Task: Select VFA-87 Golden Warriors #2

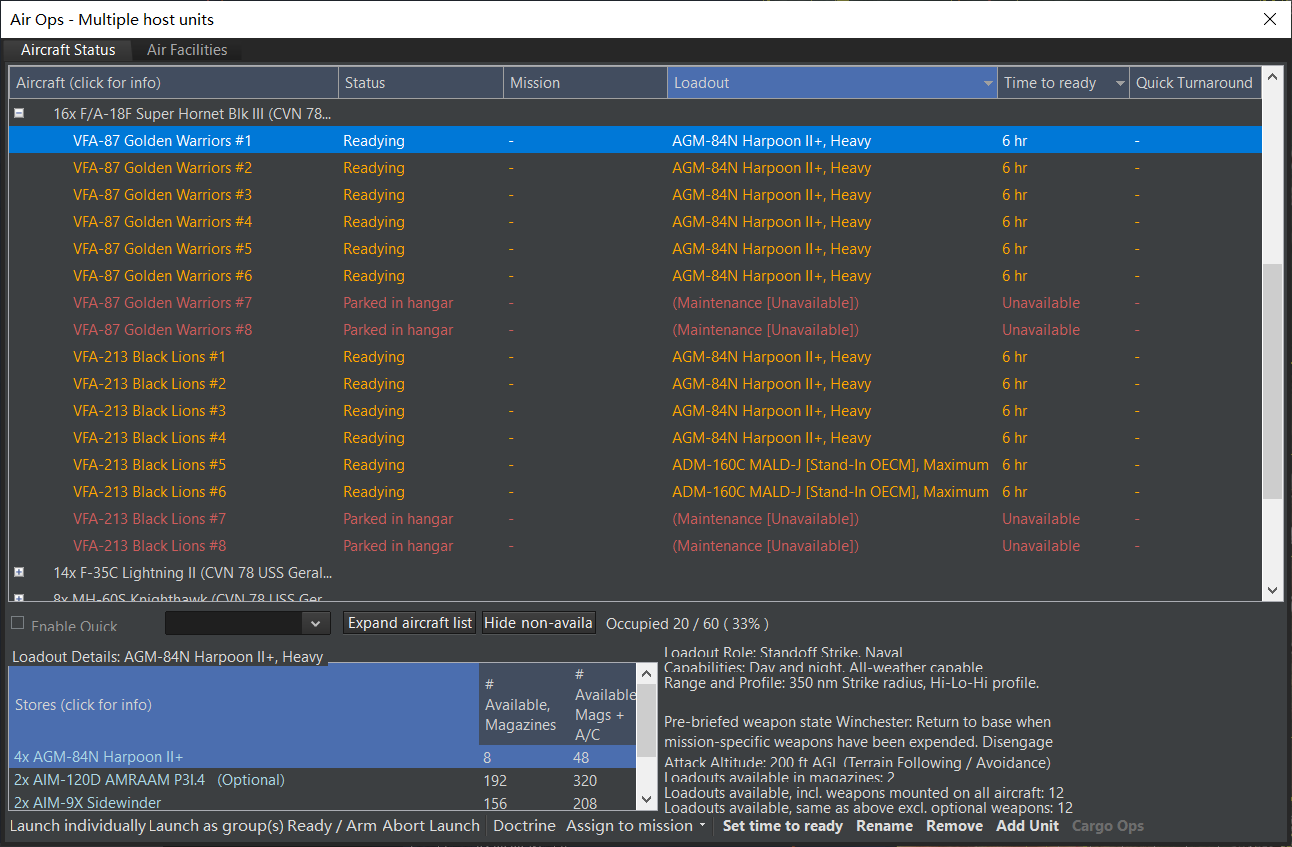Action: (635, 168)
